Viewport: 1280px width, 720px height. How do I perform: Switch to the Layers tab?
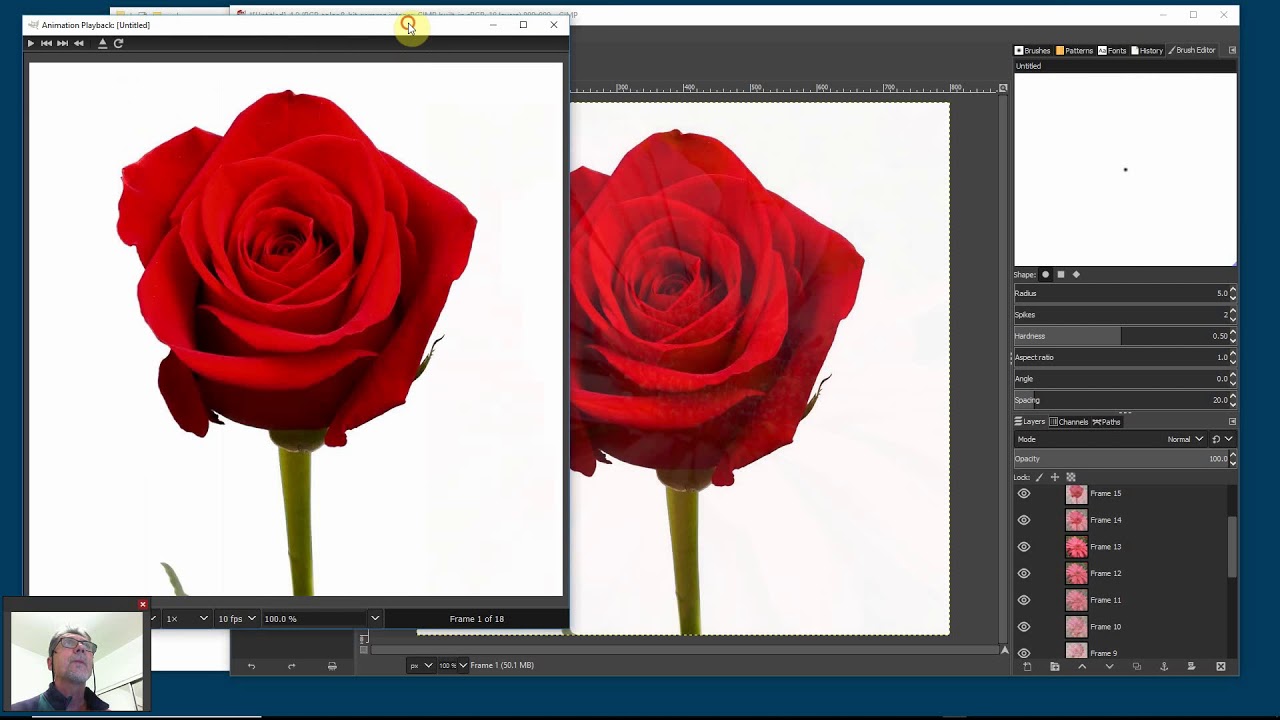pyautogui.click(x=1030, y=422)
